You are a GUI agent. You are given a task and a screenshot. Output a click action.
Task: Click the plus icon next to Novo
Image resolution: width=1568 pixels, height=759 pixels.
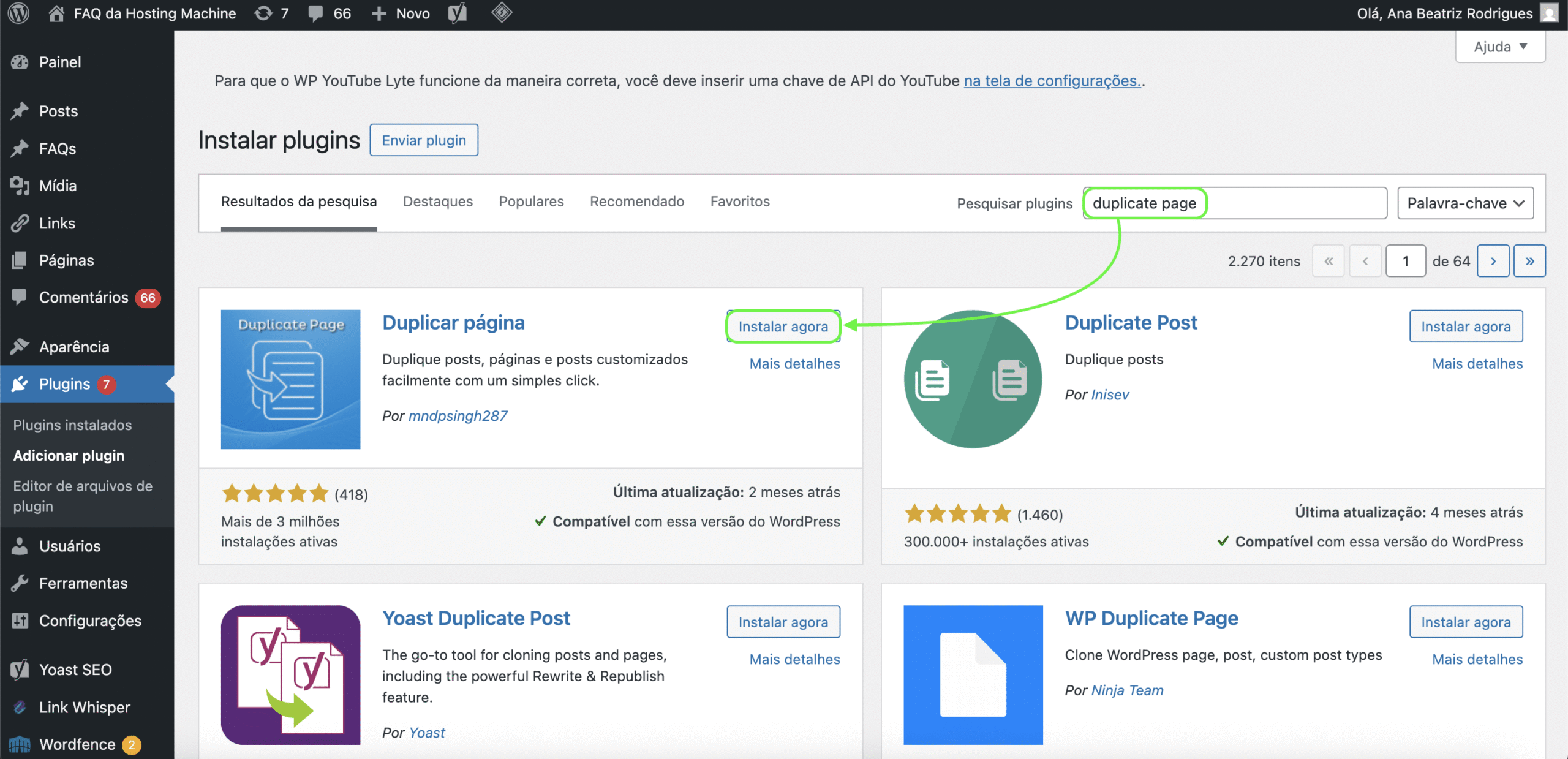coord(379,13)
